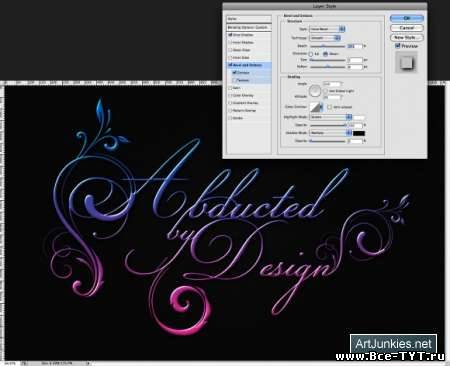
Task: Select the Down direction radio button
Action: click(x=326, y=54)
